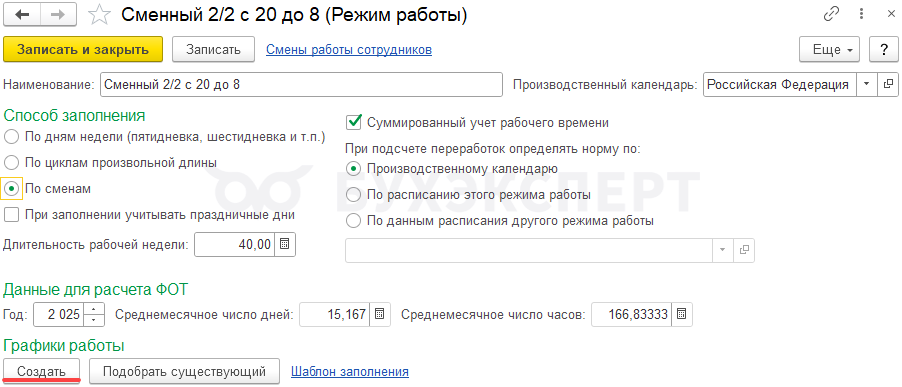
Task: Open Производственный календарь item form icon
Action: 887,85
